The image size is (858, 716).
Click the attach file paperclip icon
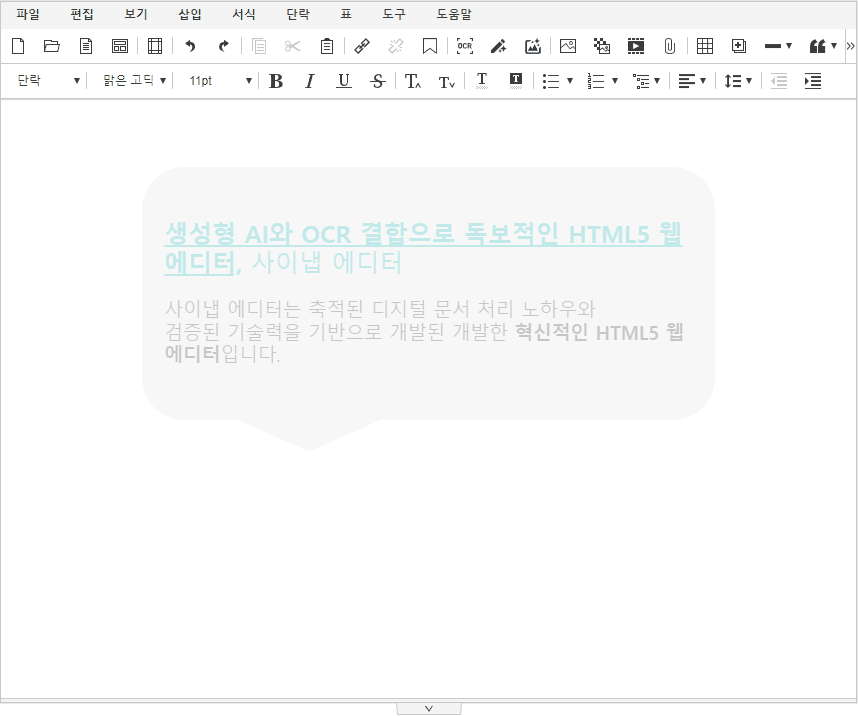(670, 46)
